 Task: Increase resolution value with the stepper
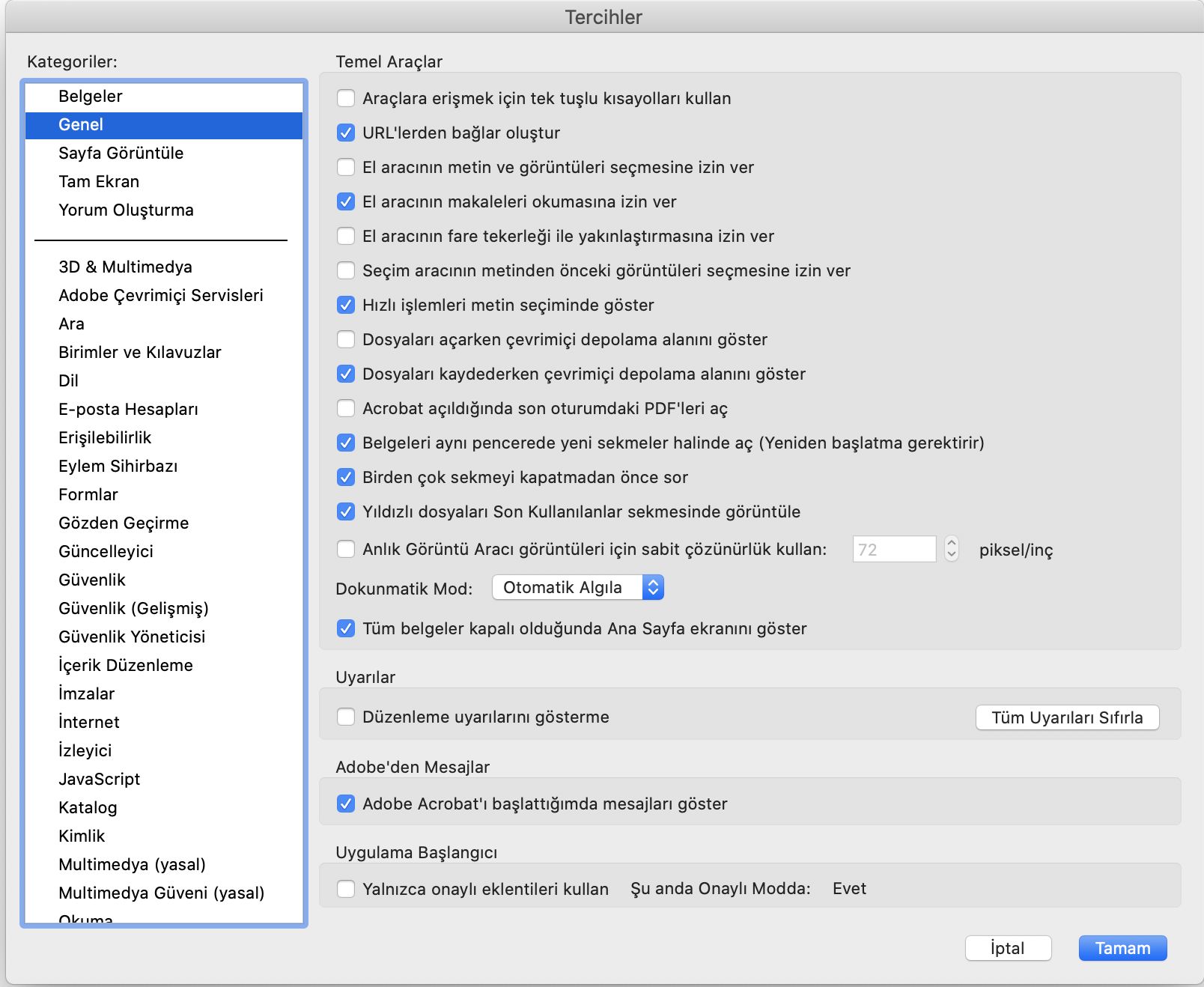[x=952, y=544]
